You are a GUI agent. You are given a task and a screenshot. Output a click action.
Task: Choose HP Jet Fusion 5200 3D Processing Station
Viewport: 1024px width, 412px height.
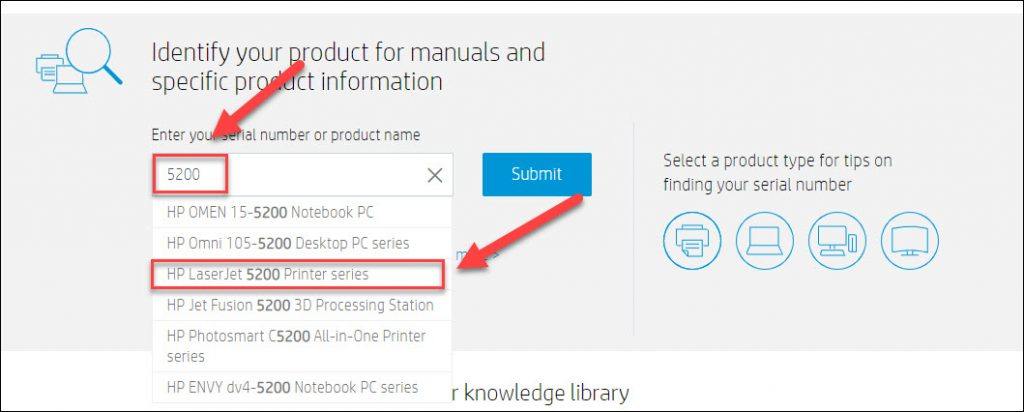tap(302, 305)
